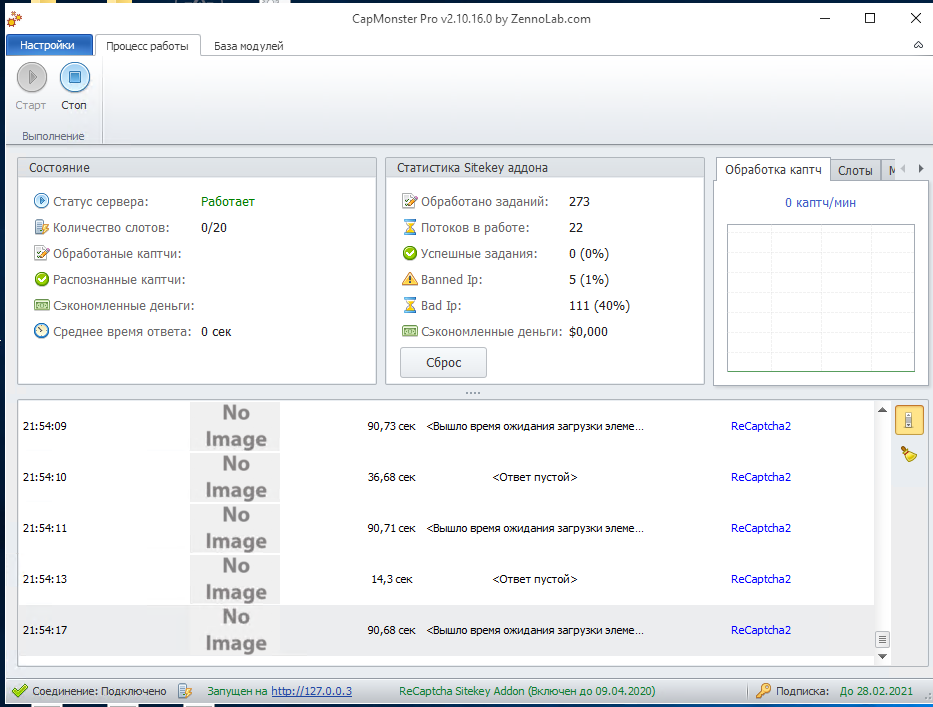The image size is (933, 707).
Task: Open the http://127.0.0.3 link
Action: (x=311, y=691)
